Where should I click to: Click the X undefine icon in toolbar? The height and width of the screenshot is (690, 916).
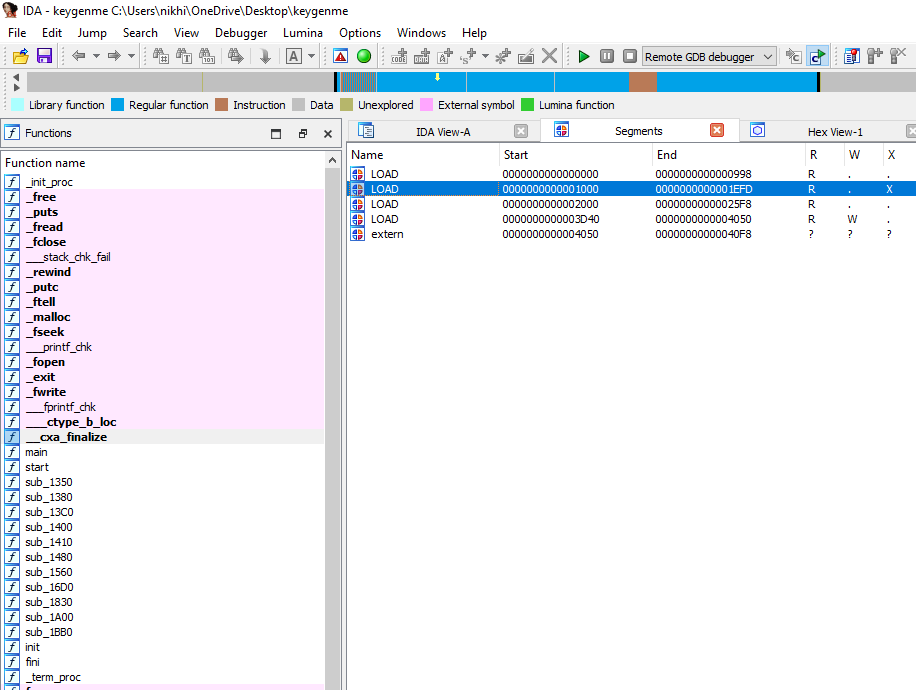tap(549, 56)
